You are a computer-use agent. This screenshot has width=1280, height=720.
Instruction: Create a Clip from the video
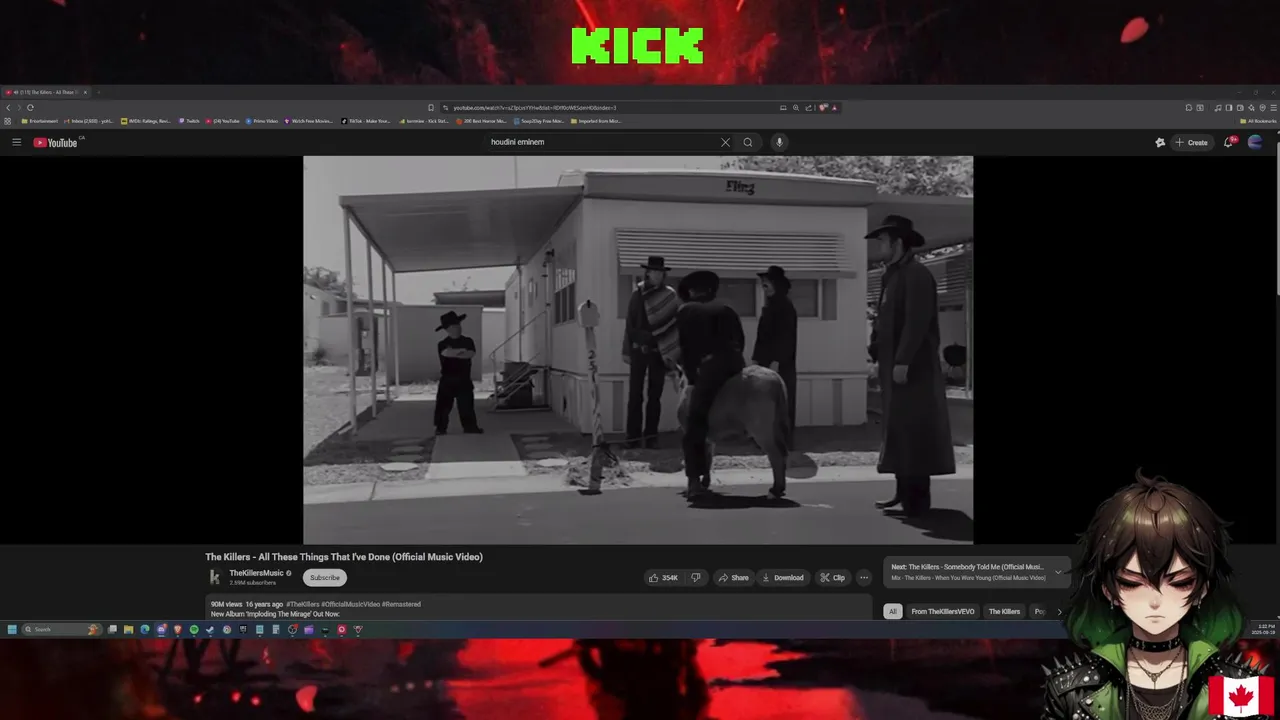[832, 577]
